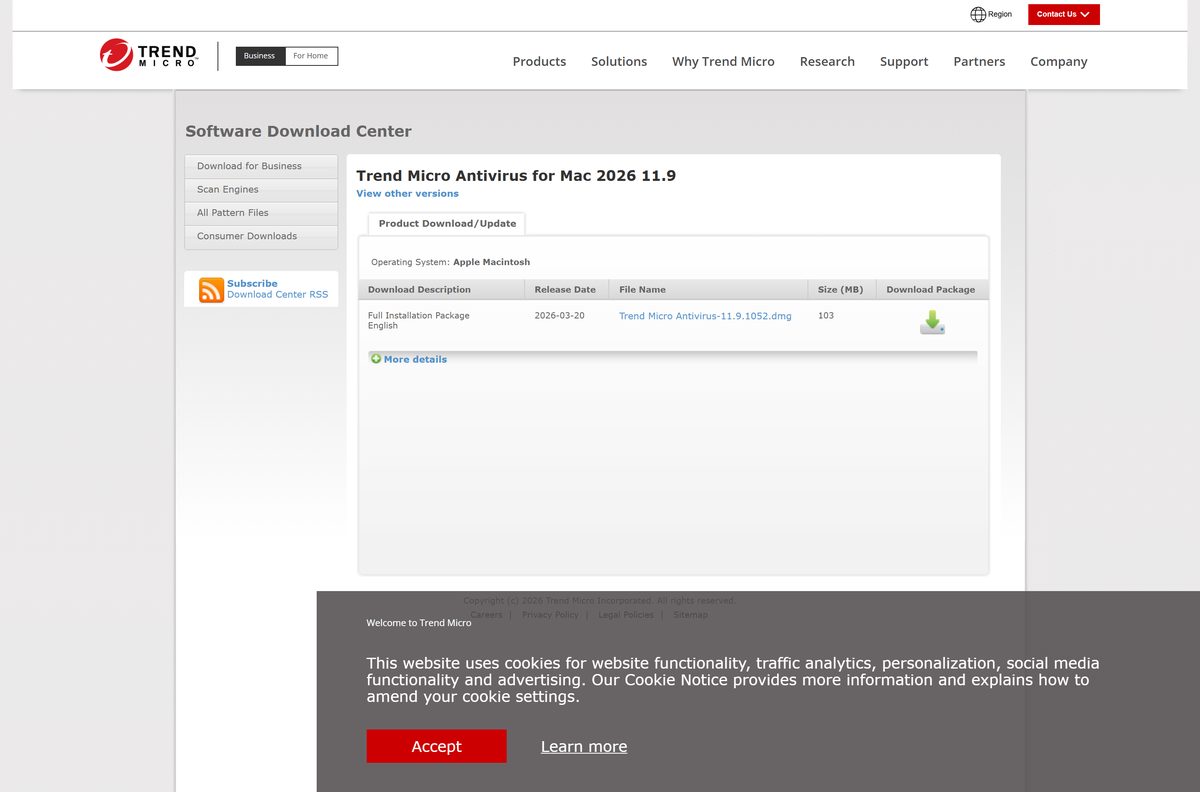Download Trend Micro Antivirus-11.9.1052.dmg file link
1200x792 pixels.
click(705, 316)
